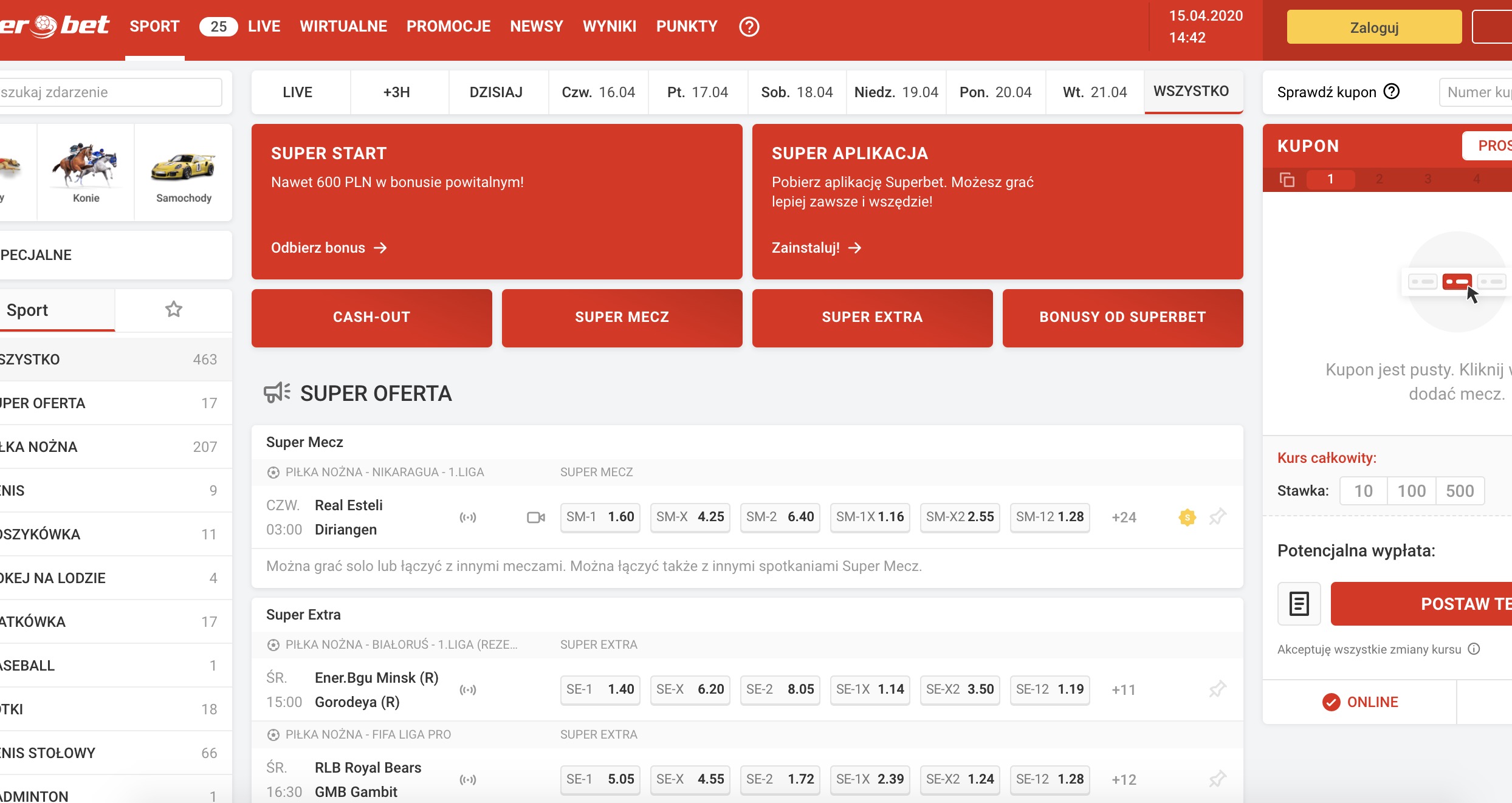
Task: Expand +12 more markets for RLB Royal Bears
Action: point(1124,780)
